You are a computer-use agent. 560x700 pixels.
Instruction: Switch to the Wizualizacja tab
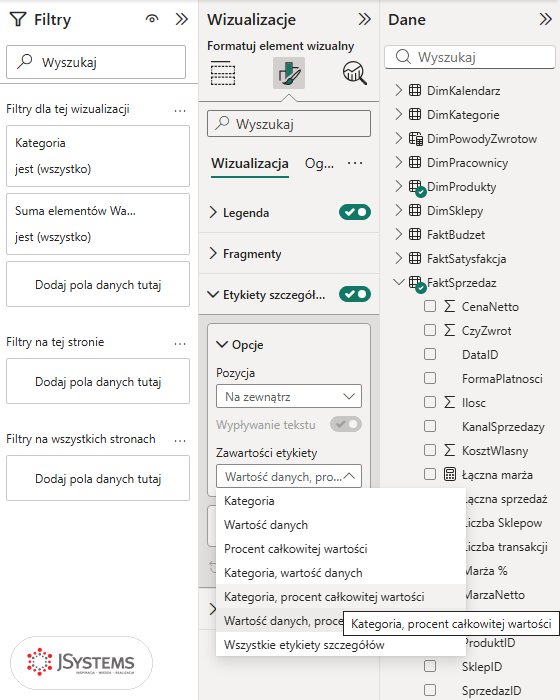(x=250, y=163)
